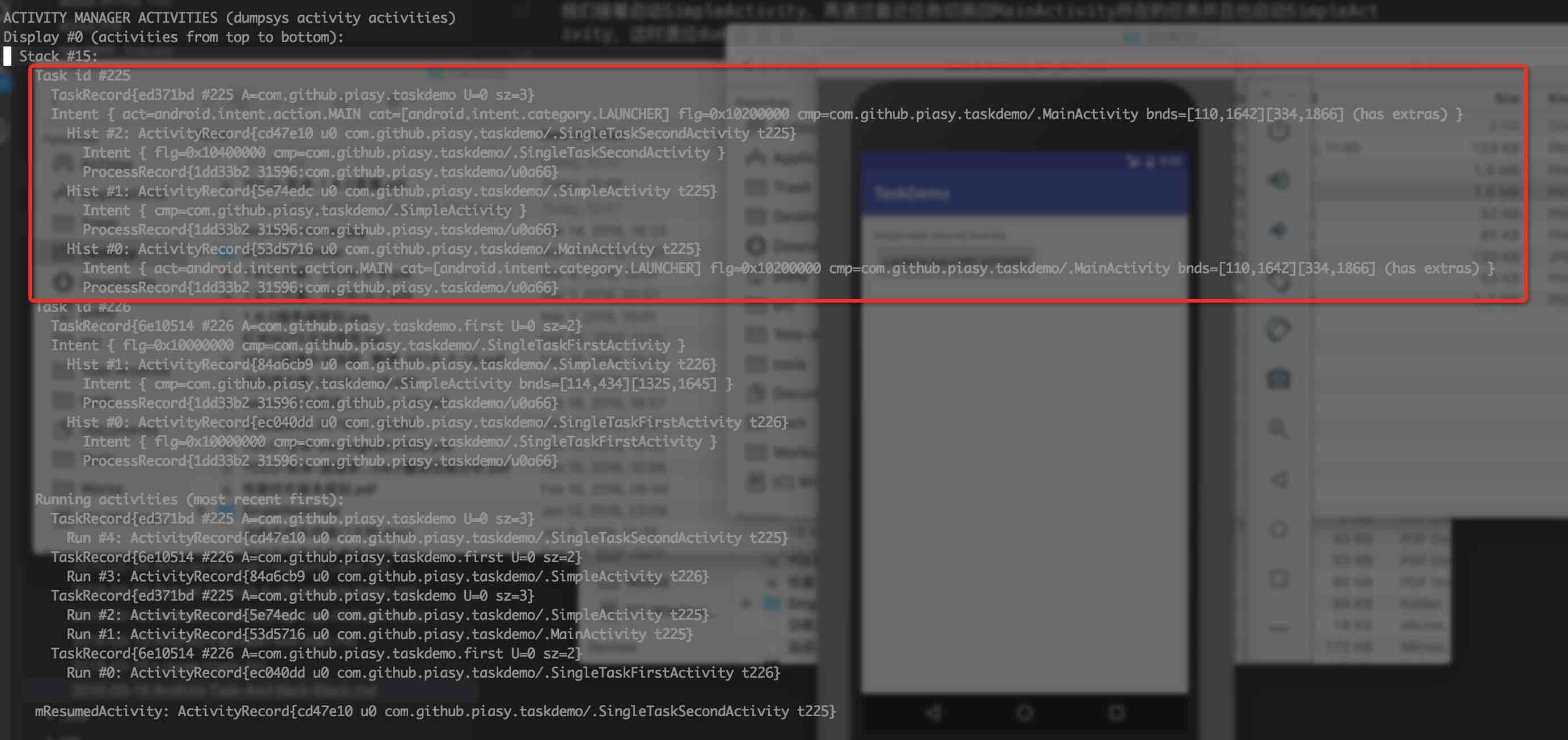
Task: Click the 'Run #1' MainActivity t225 line
Action: point(380,634)
